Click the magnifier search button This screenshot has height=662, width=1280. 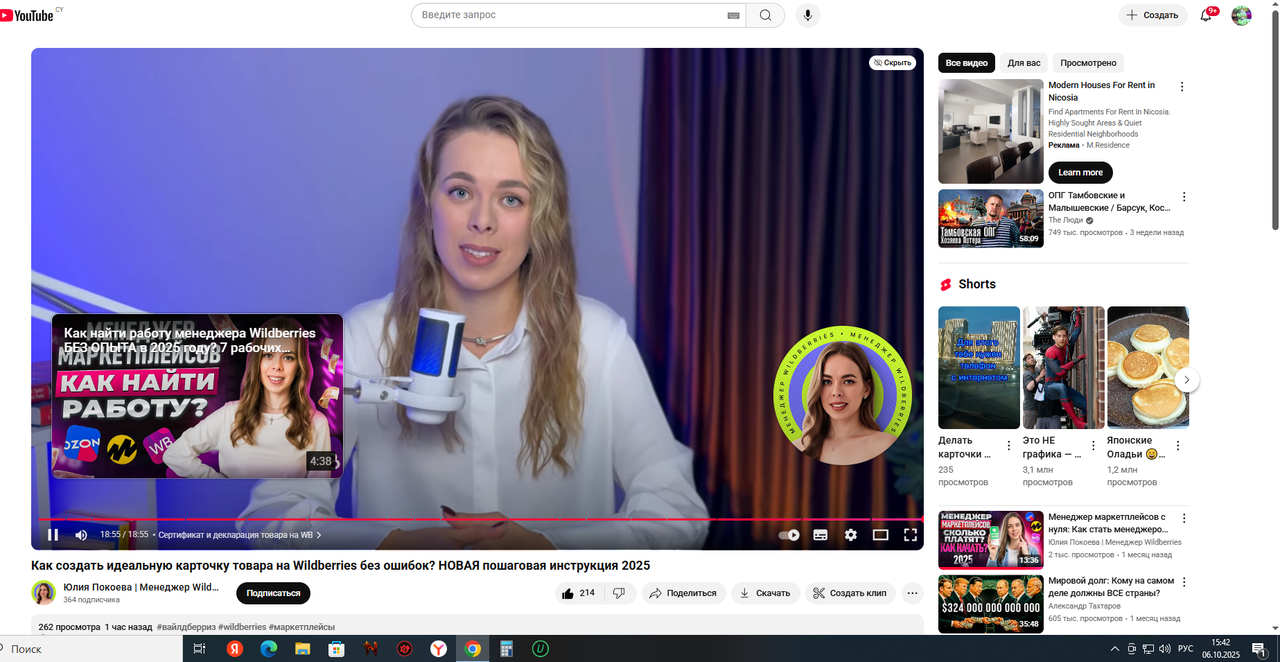(x=765, y=15)
